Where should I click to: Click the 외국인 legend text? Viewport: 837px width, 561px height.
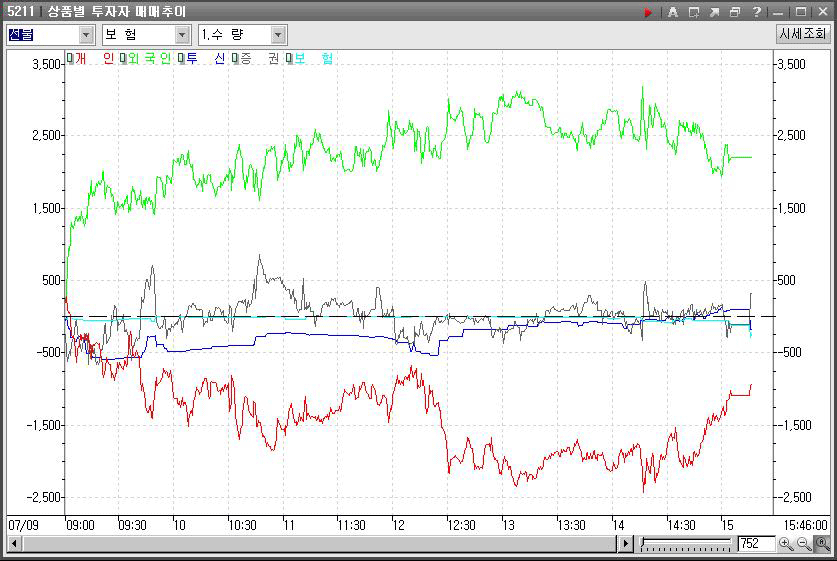[x=149, y=58]
